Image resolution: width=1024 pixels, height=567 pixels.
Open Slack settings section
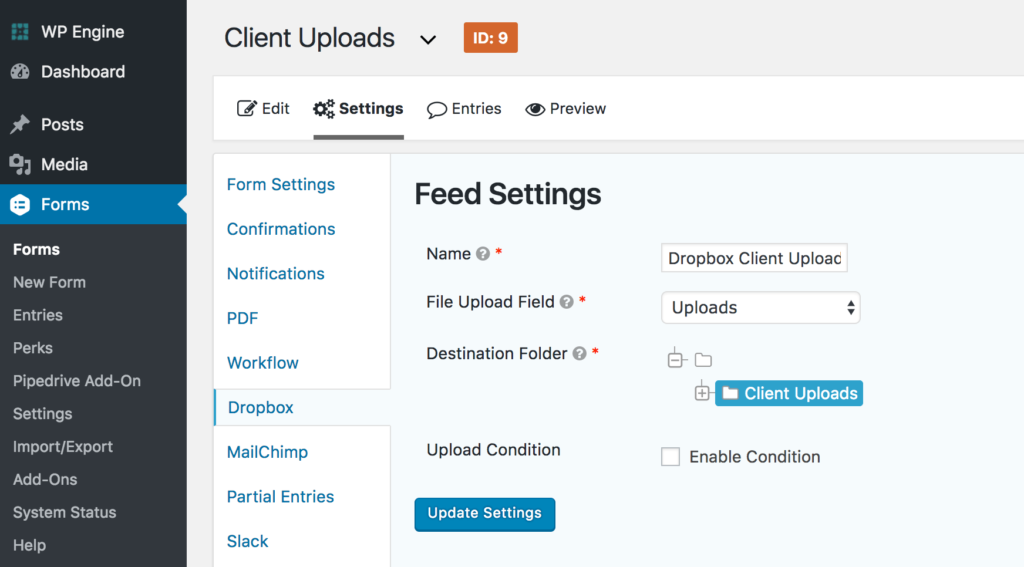[x=248, y=541]
